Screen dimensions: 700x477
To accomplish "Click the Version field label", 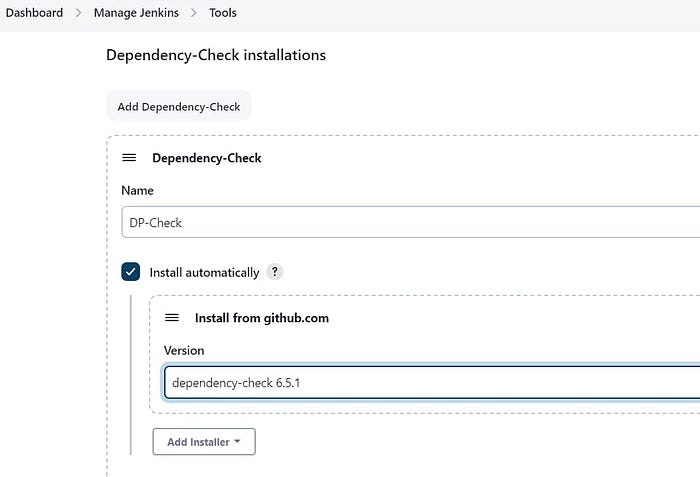I will pos(184,351).
